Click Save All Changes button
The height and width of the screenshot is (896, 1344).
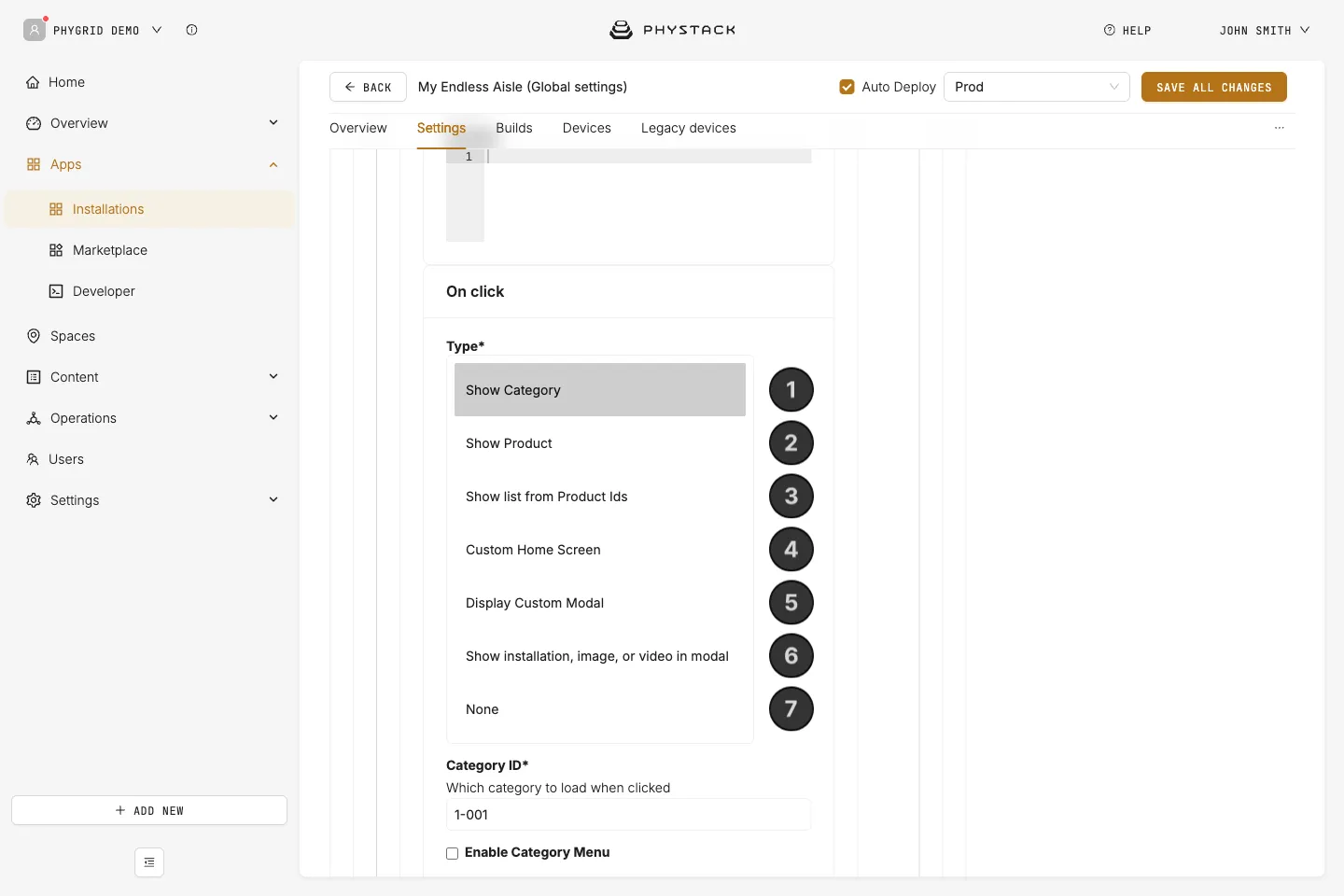tap(1214, 87)
